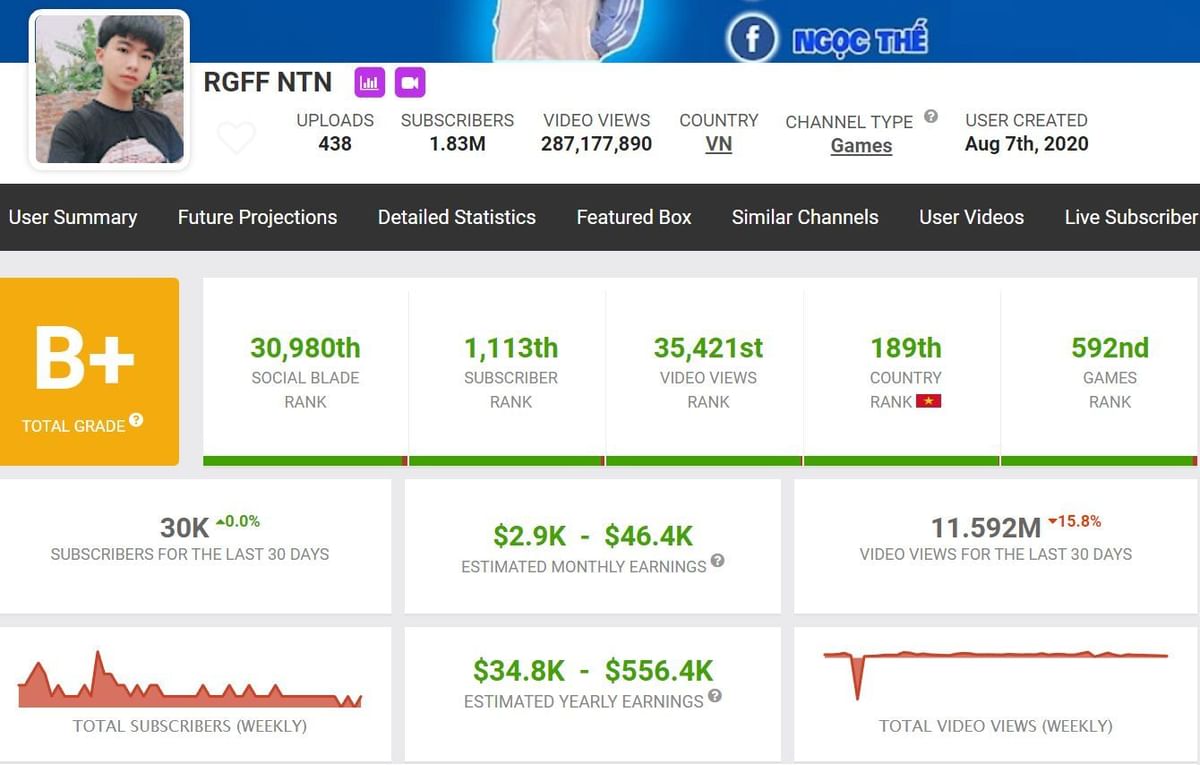The height and width of the screenshot is (765, 1200).
Task: Click the RGFF NTN profile picture
Action: [108, 90]
